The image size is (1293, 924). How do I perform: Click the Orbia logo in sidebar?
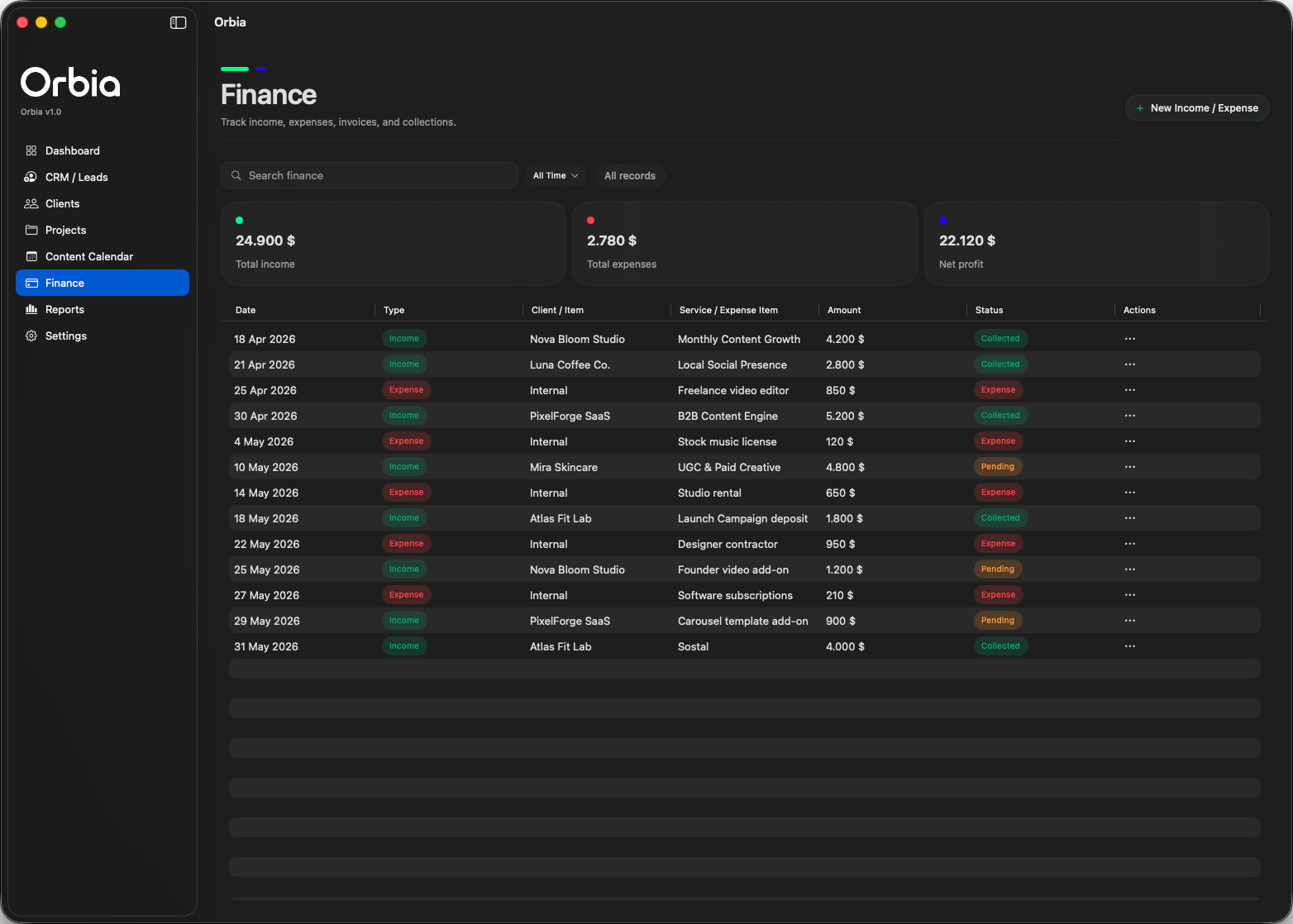[x=70, y=83]
